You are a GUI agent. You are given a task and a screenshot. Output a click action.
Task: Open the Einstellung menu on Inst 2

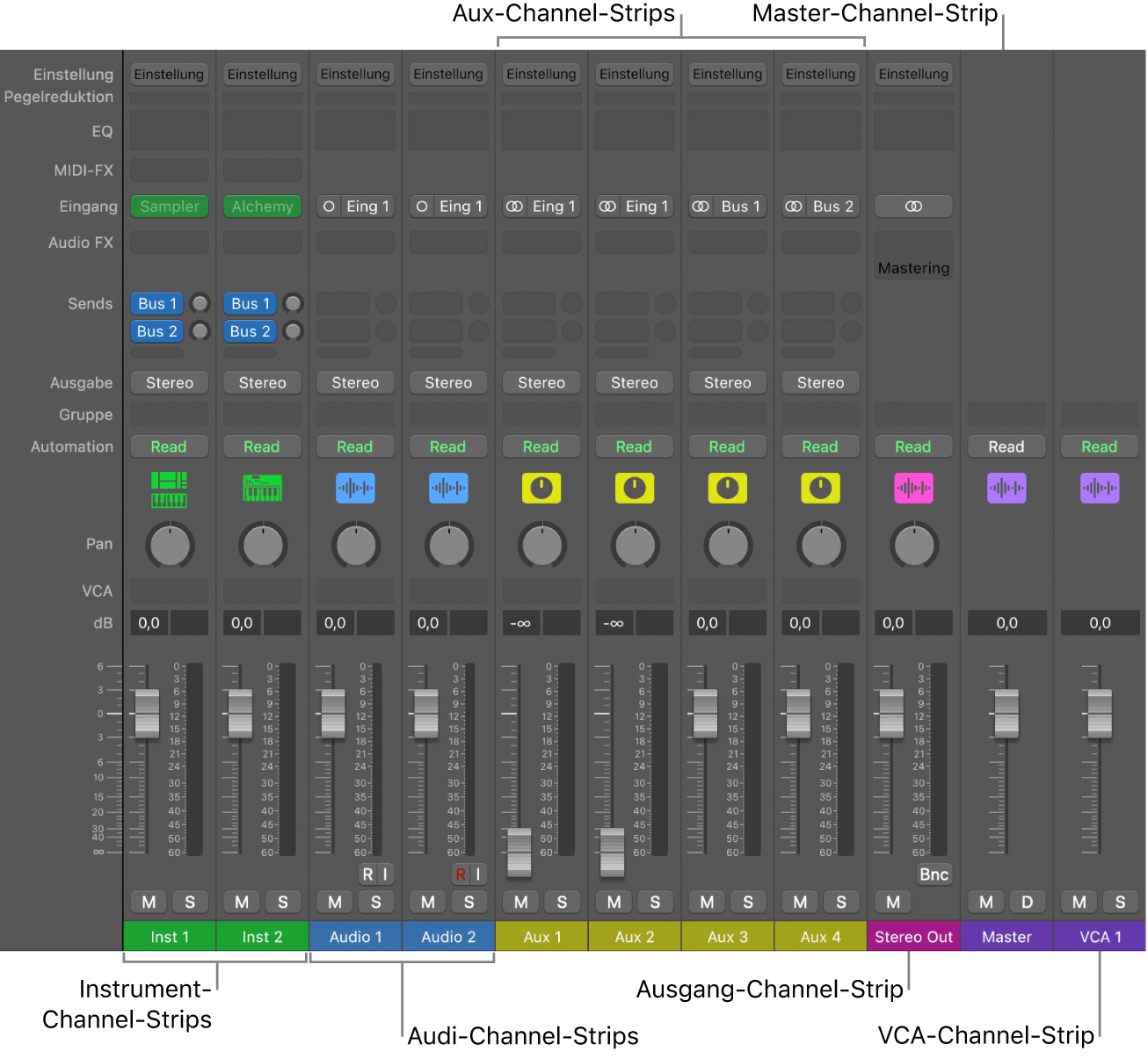262,74
